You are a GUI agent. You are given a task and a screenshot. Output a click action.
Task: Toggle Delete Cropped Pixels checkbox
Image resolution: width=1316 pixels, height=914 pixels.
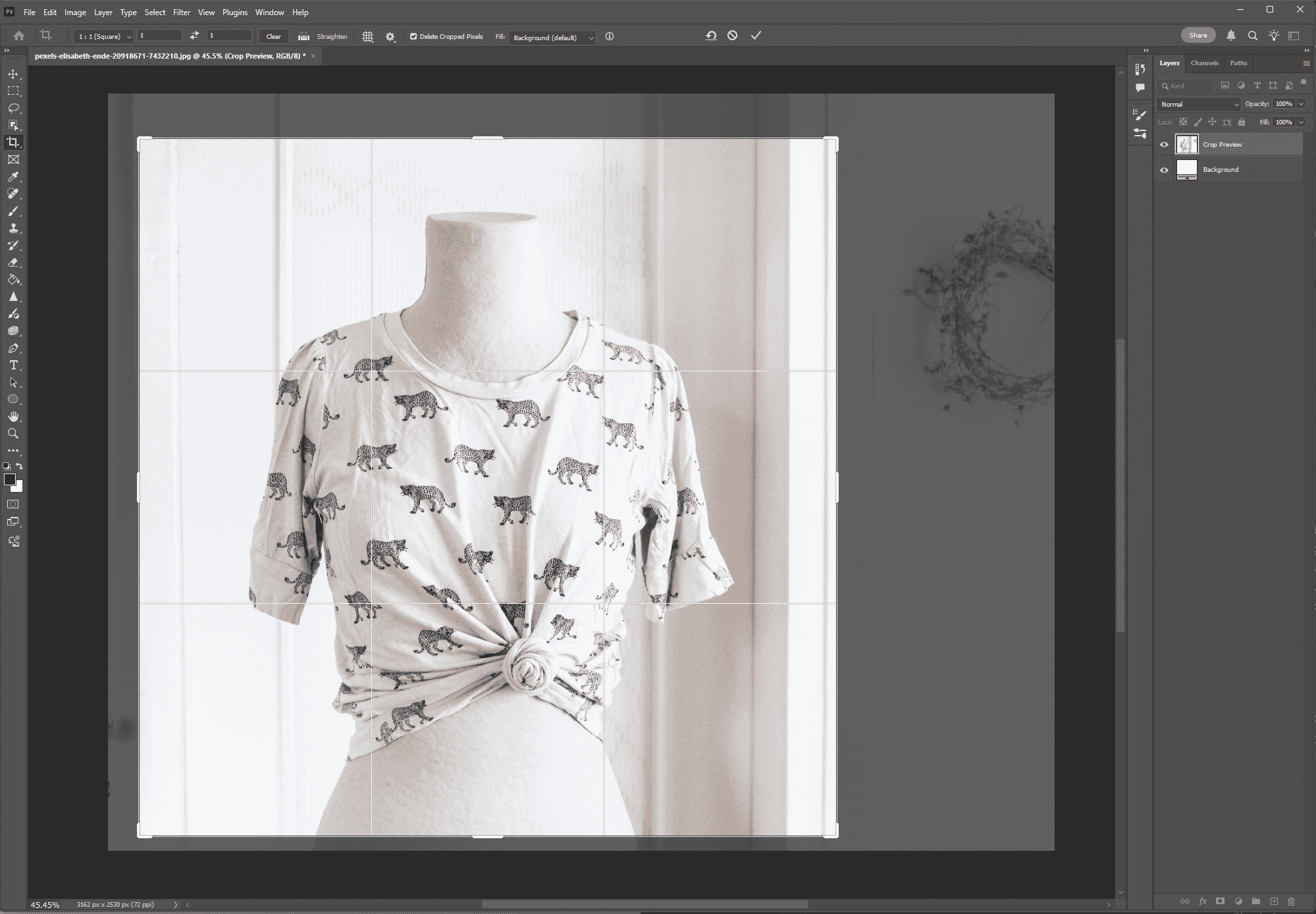(x=413, y=37)
